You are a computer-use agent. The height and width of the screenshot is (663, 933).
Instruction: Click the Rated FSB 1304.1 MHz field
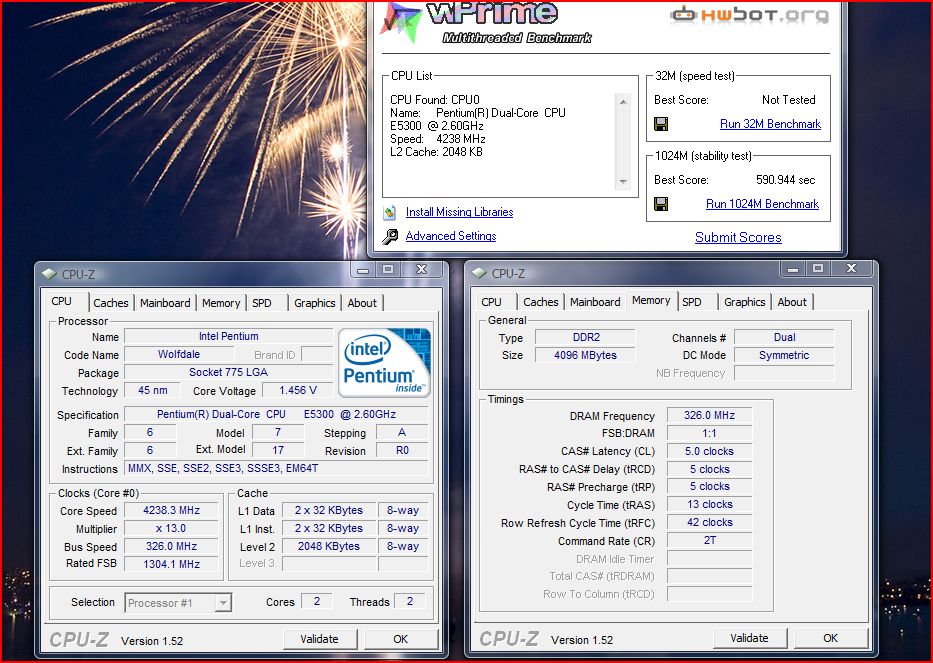pos(171,564)
